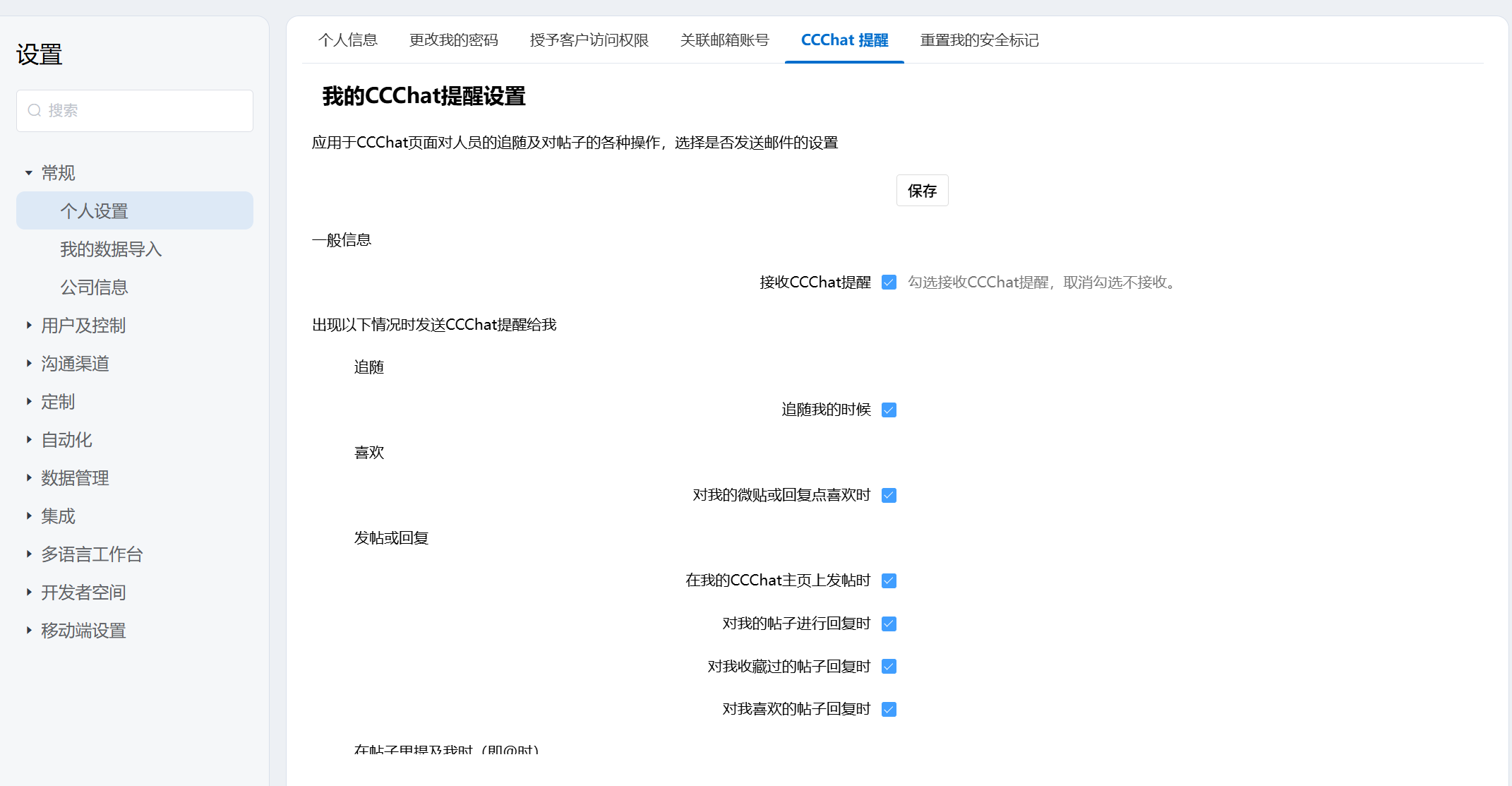Toggle 对我的微贴或回复点喜欢时 checkbox
Viewport: 1512px width, 786px height.
(889, 496)
